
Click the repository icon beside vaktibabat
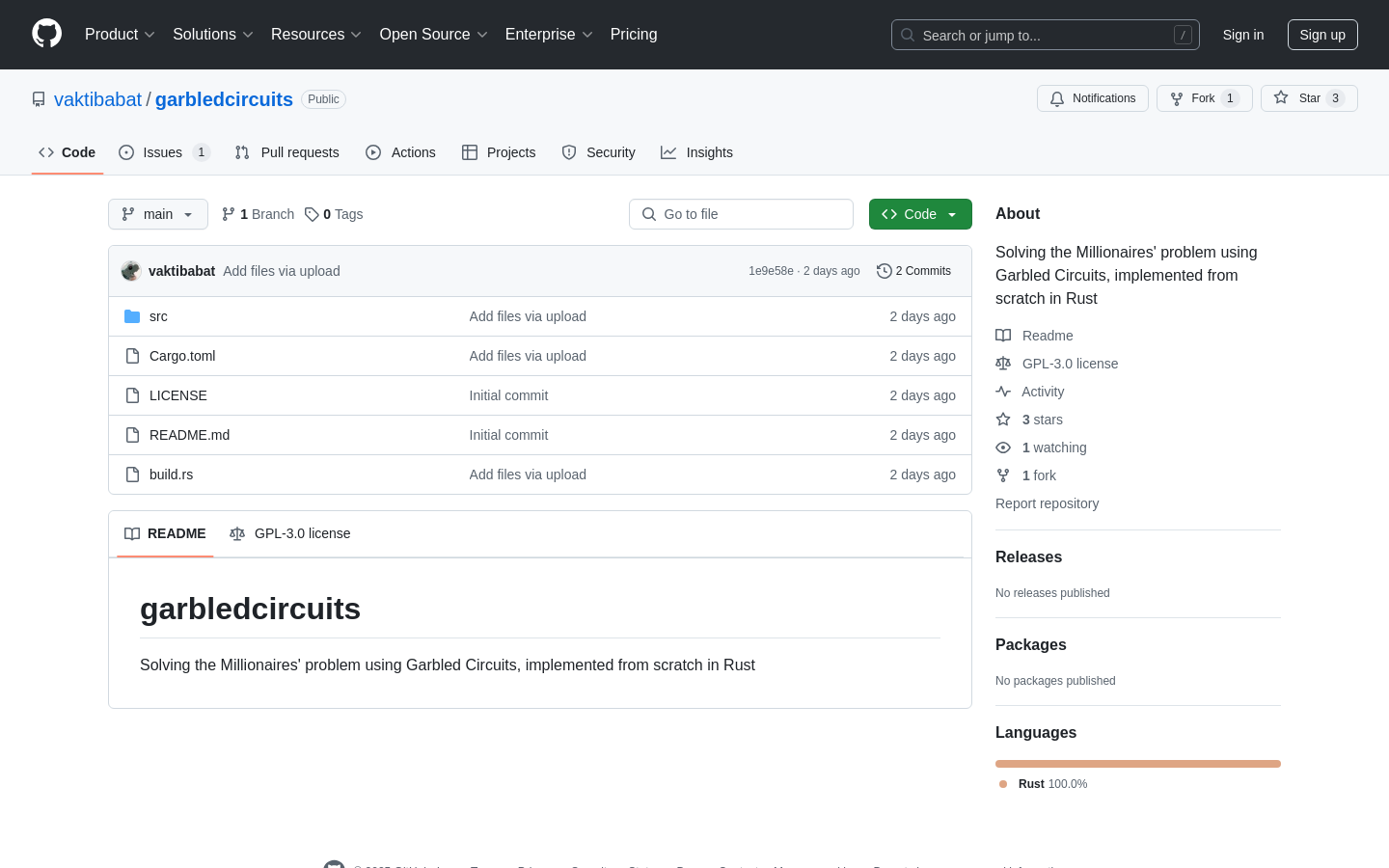tap(39, 99)
